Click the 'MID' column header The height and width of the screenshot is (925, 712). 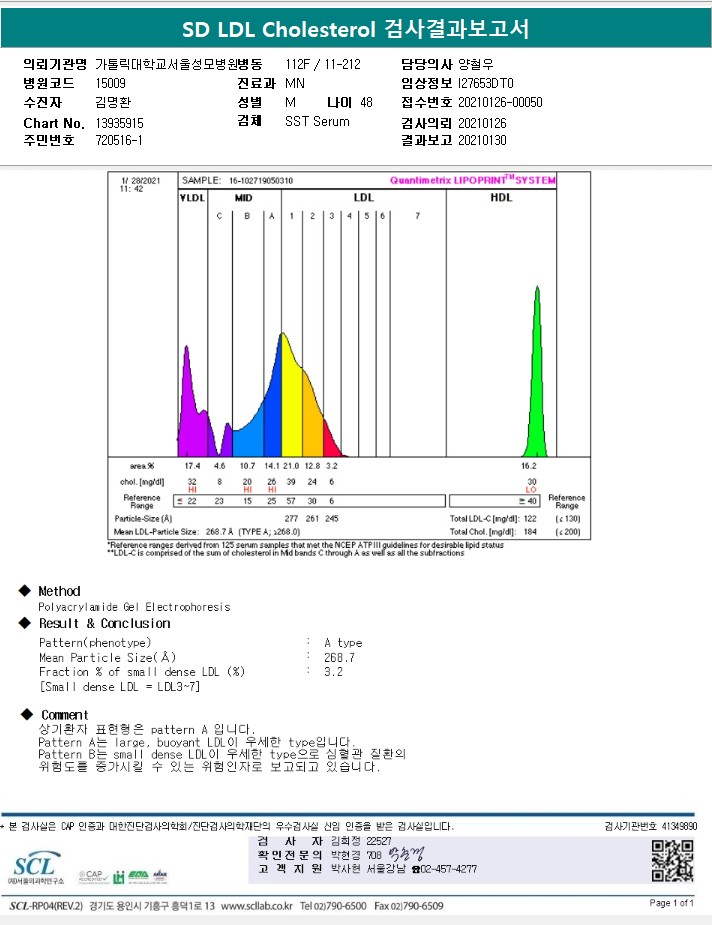pos(244,198)
